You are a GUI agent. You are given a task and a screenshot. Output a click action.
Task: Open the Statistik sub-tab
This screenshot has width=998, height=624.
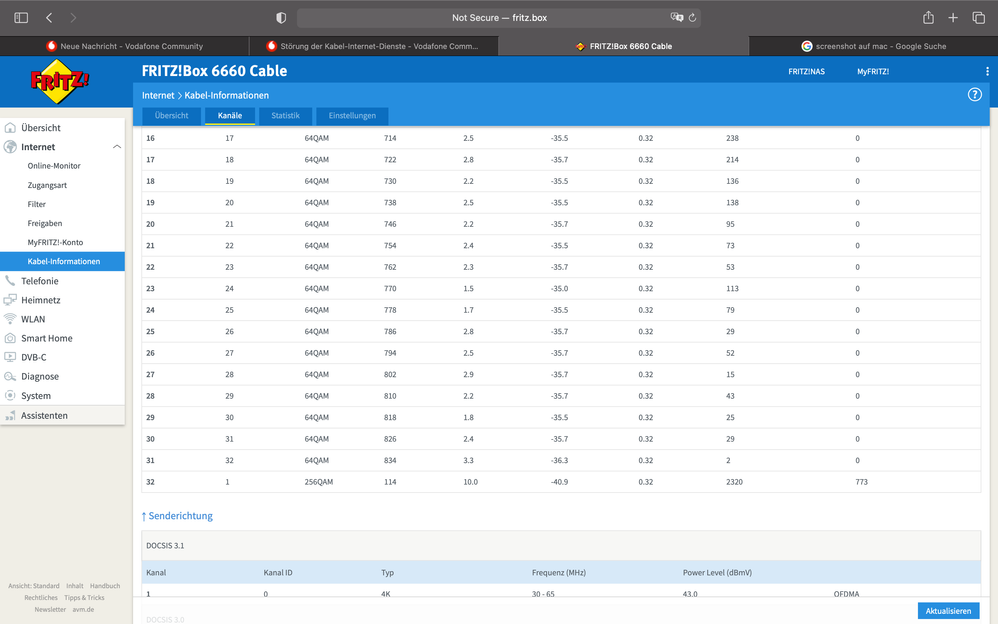tap(285, 116)
